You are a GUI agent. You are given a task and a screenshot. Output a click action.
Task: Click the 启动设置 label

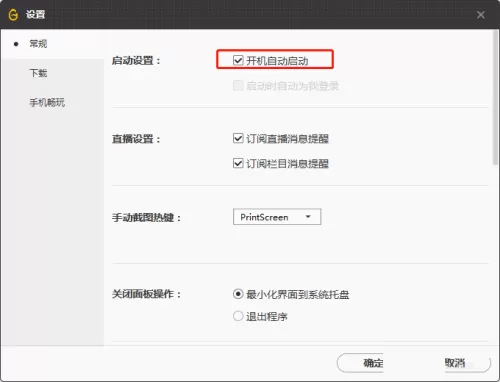(136, 61)
